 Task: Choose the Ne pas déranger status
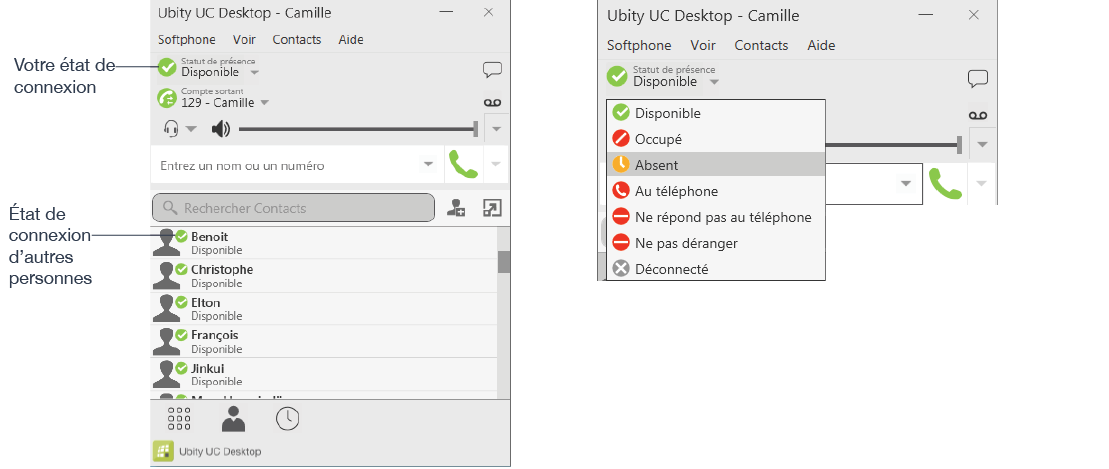pyautogui.click(x=716, y=243)
